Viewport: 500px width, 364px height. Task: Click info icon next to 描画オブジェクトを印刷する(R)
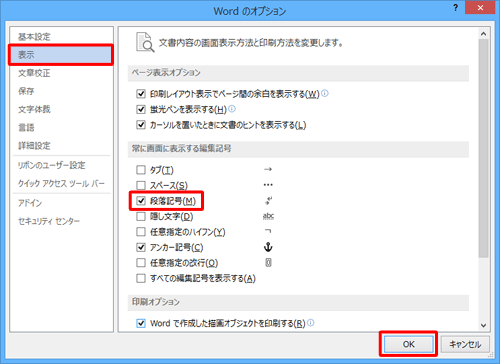(x=311, y=323)
